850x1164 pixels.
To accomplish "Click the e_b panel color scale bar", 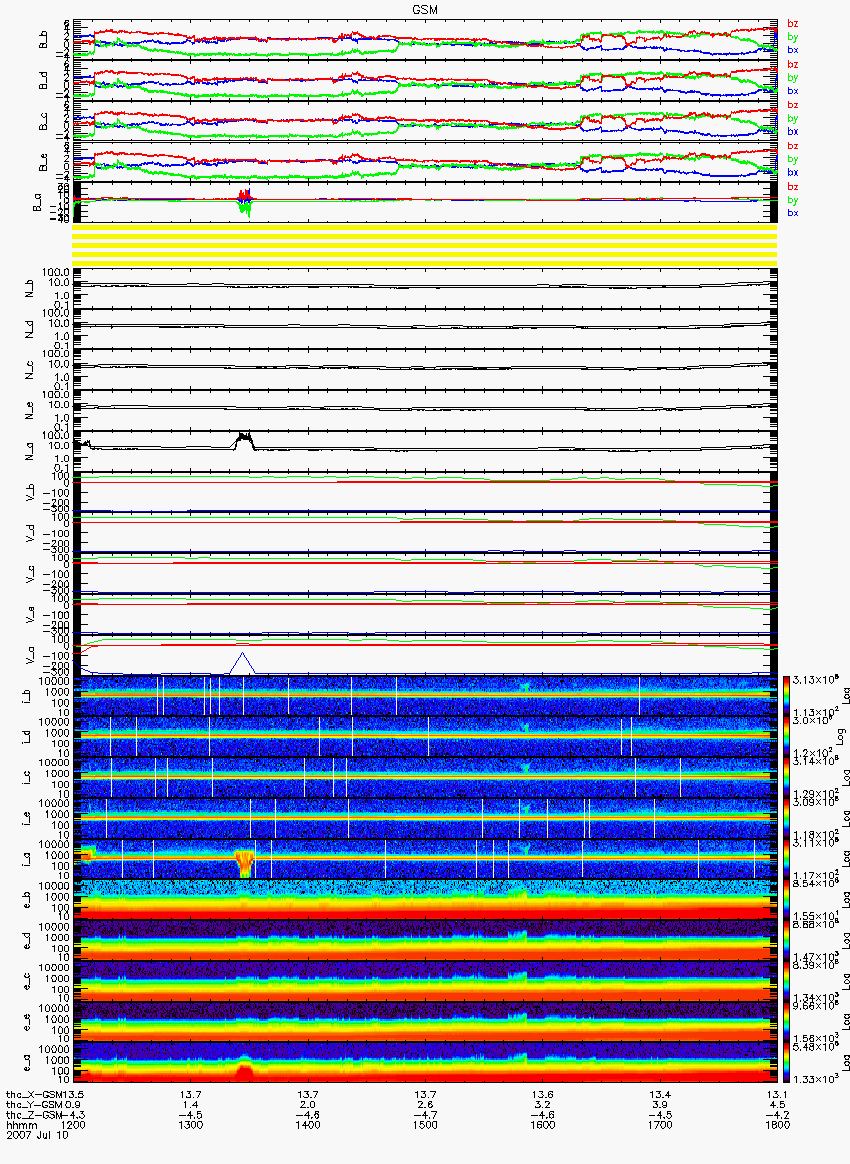I will pyautogui.click(x=785, y=900).
